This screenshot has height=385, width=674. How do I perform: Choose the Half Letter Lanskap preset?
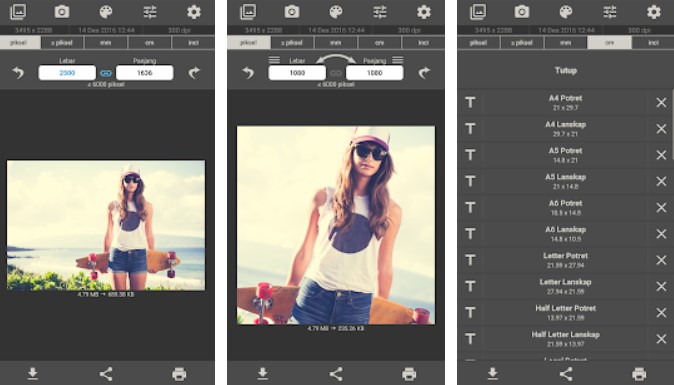coord(566,339)
